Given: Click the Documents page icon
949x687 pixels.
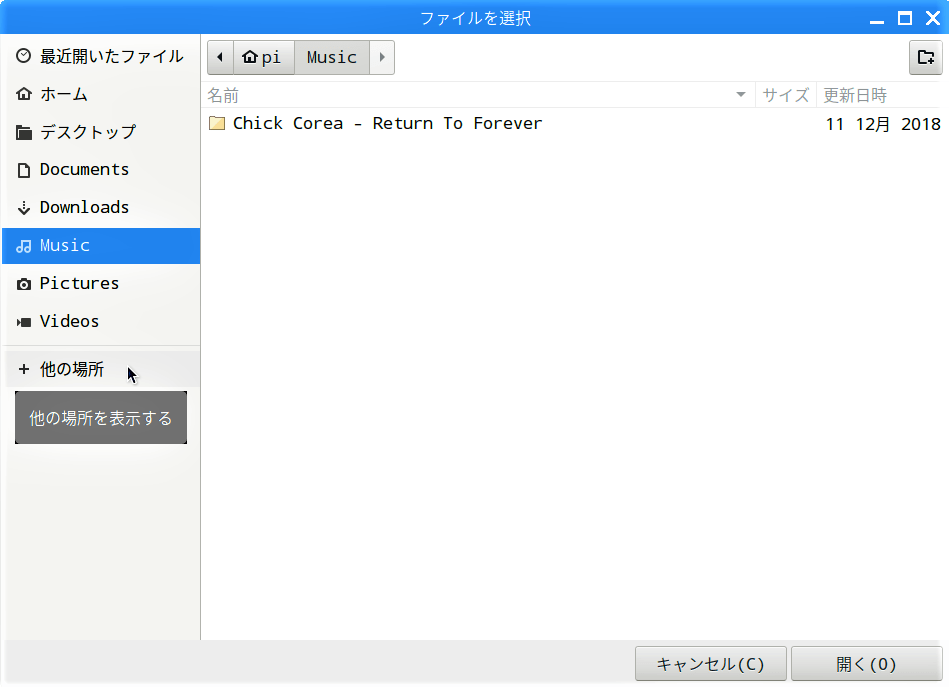Looking at the screenshot, I should pos(24,170).
